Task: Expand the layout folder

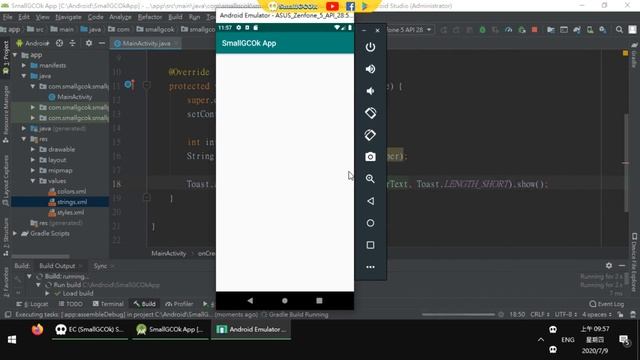Action: pos(33,160)
